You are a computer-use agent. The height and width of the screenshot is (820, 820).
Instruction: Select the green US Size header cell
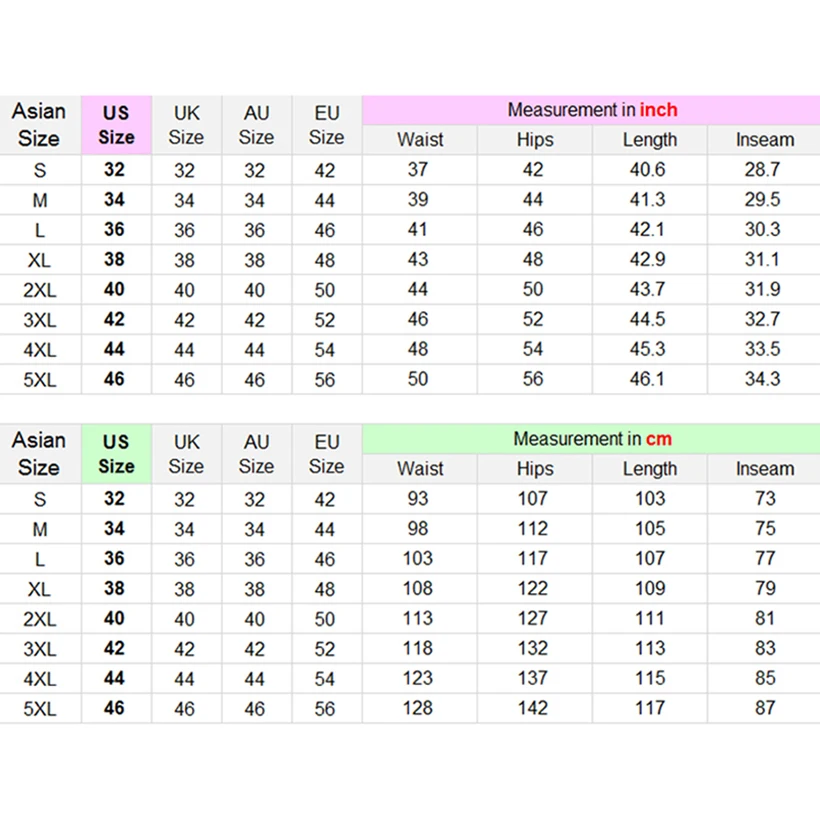click(x=116, y=454)
